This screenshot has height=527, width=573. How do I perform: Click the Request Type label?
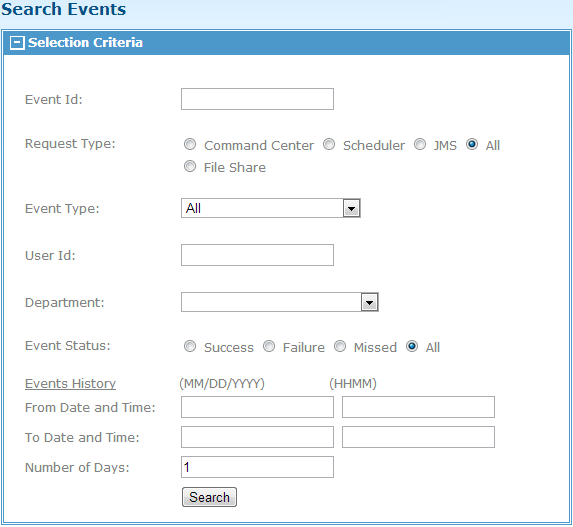point(70,144)
